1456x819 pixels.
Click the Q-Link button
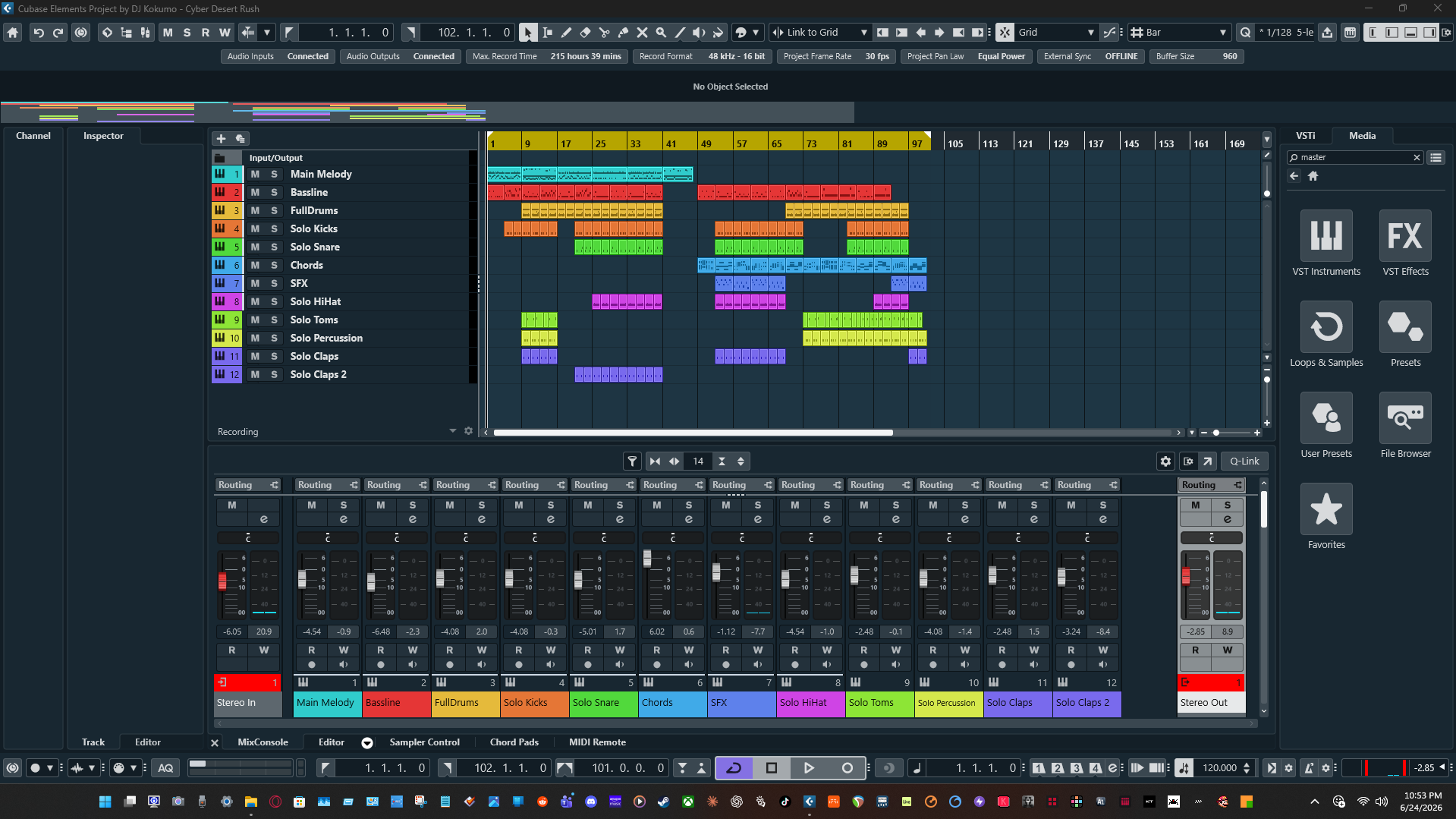[1244, 461]
